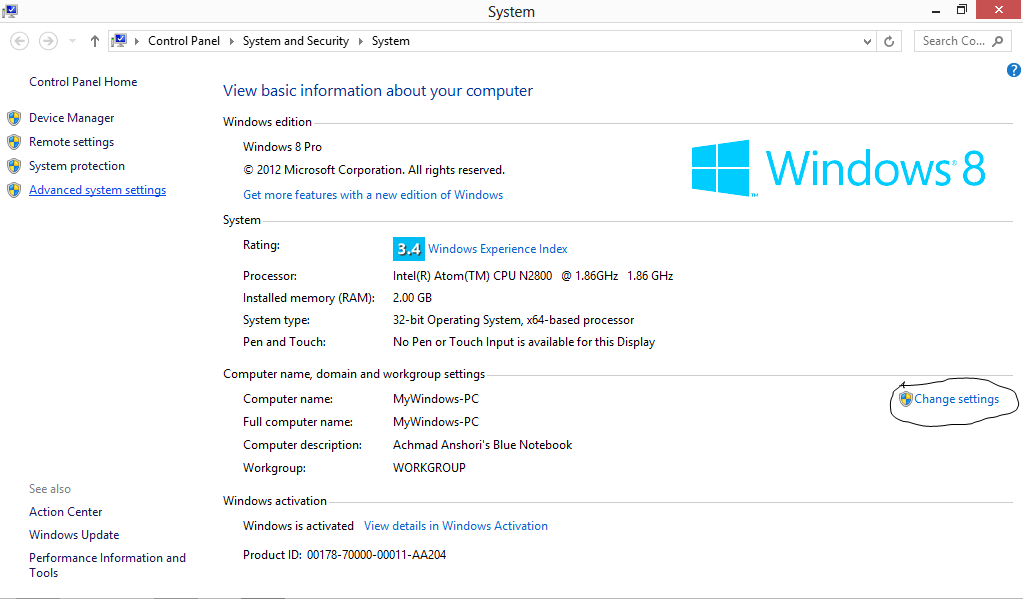
Task: Click description "Achmad Anshori's Blue Notebook"
Action: 482,445
